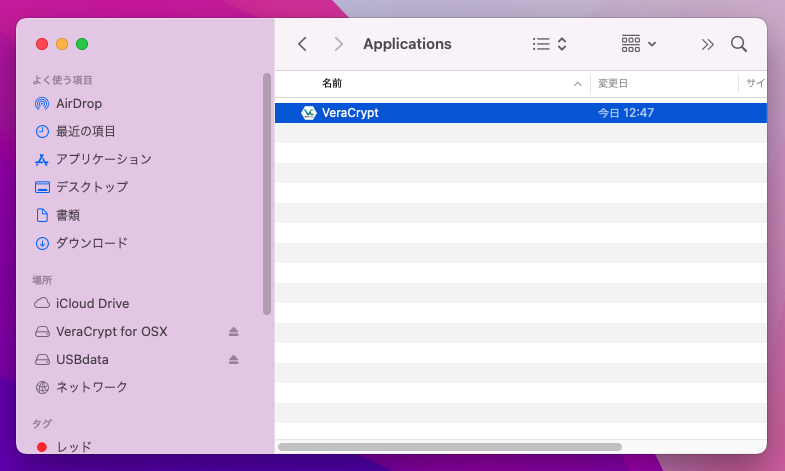
Task: Click the VeraCrypt application icon
Action: 309,113
